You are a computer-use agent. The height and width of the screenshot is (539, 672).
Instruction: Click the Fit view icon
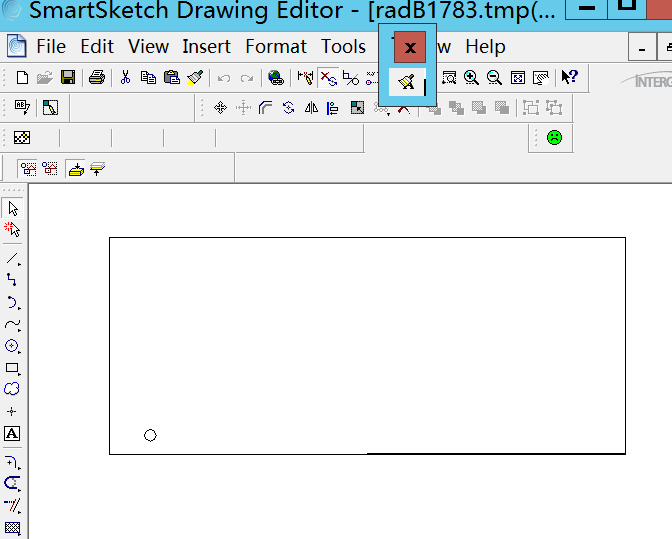[518, 78]
